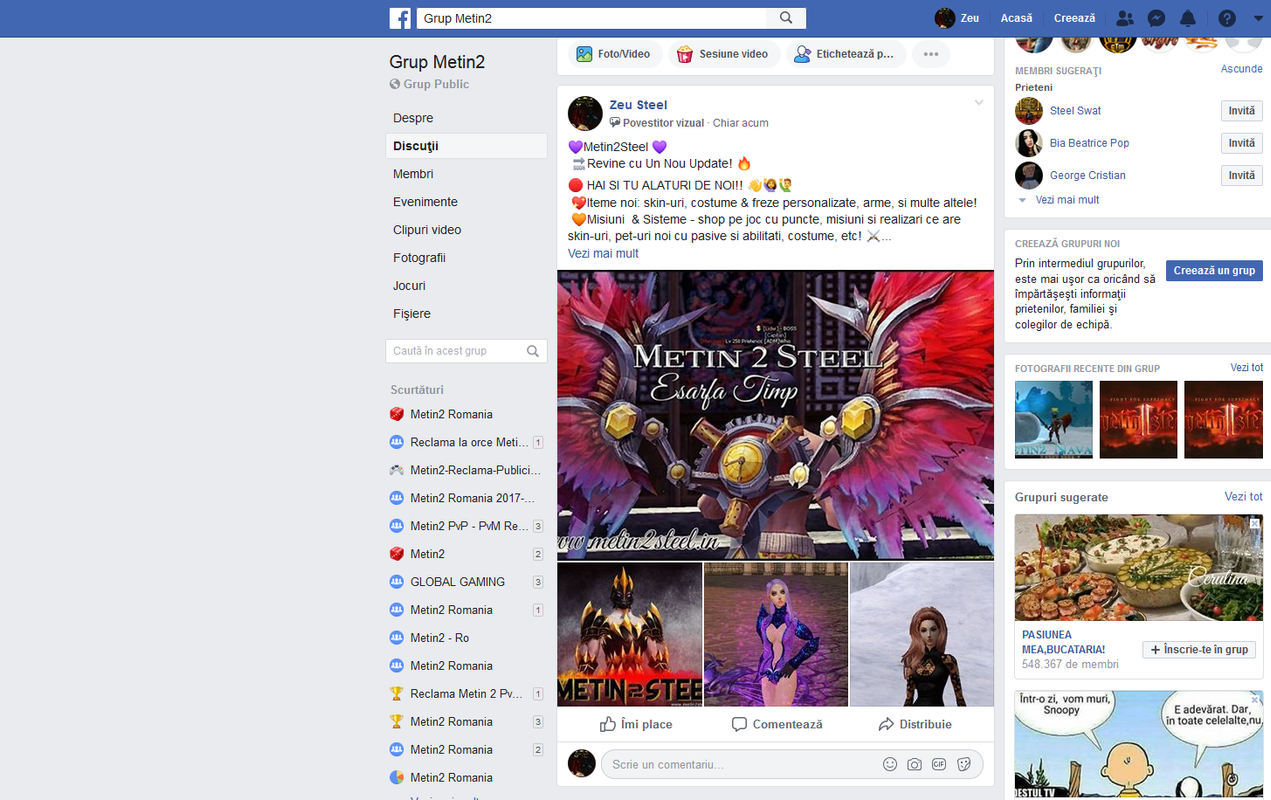Open the red-haired character thumbnail

(x=922, y=634)
